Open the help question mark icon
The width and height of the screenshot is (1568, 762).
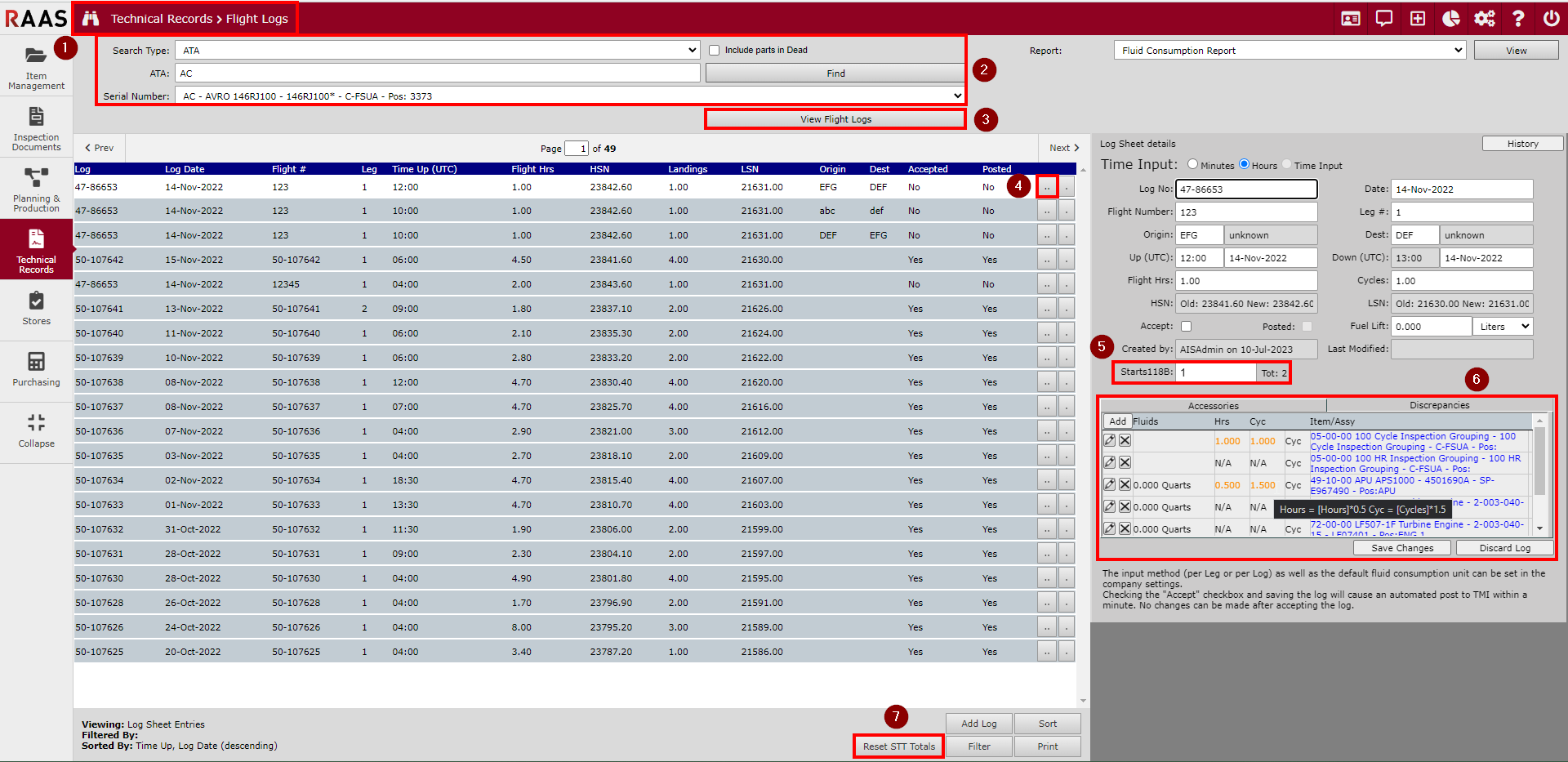click(1518, 18)
